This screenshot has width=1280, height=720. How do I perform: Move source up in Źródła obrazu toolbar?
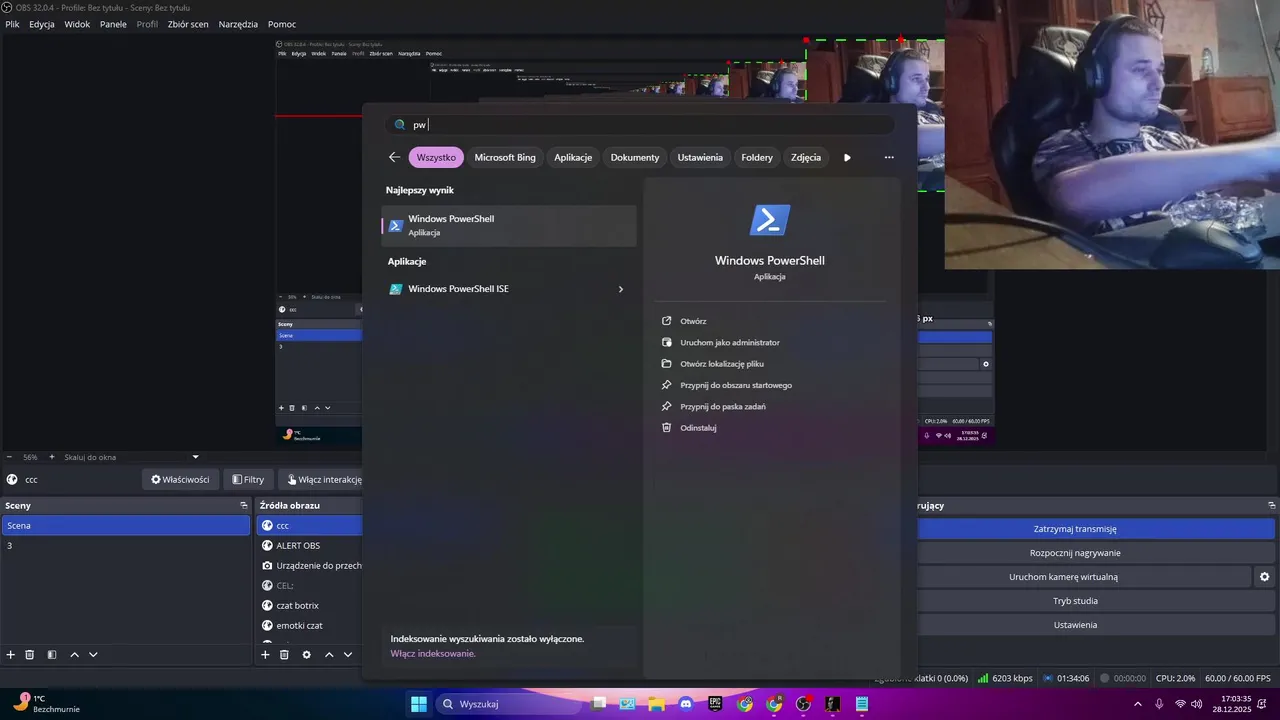point(329,655)
